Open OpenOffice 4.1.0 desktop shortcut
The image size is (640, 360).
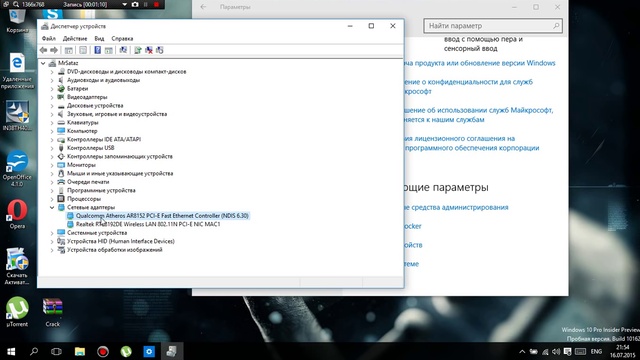pos(17,169)
